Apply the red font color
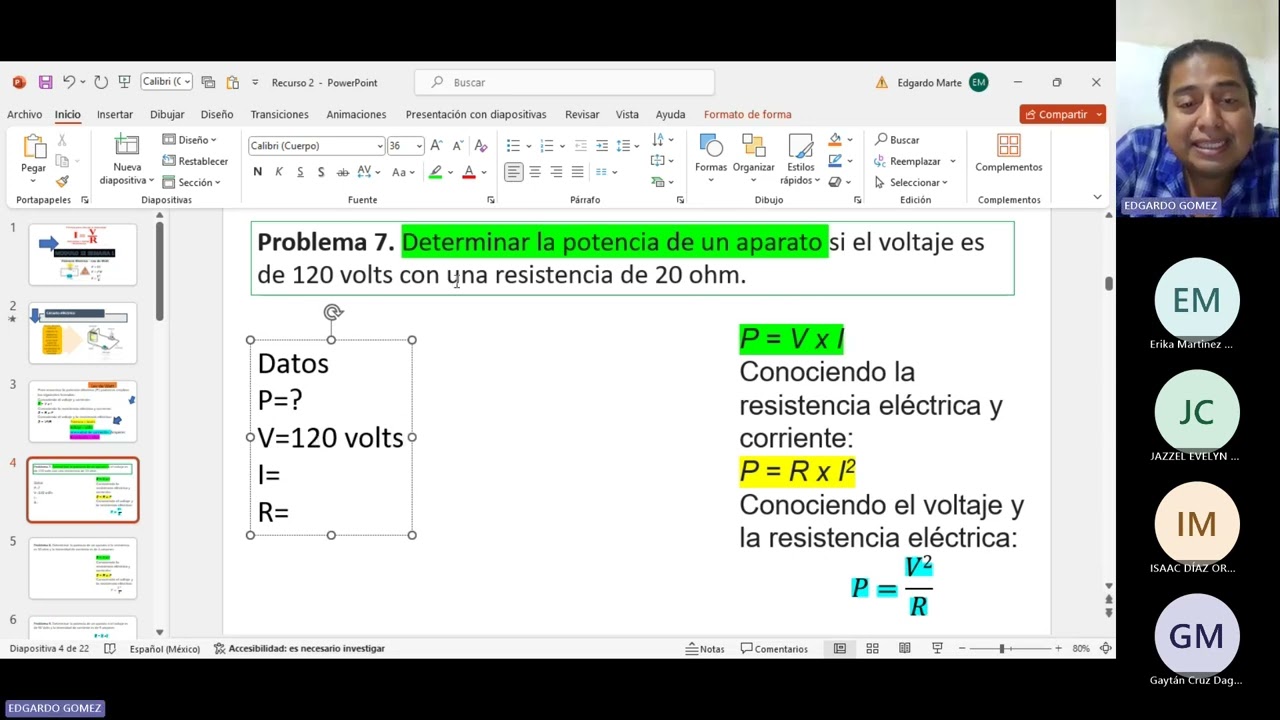This screenshot has width=1280, height=720. (469, 172)
